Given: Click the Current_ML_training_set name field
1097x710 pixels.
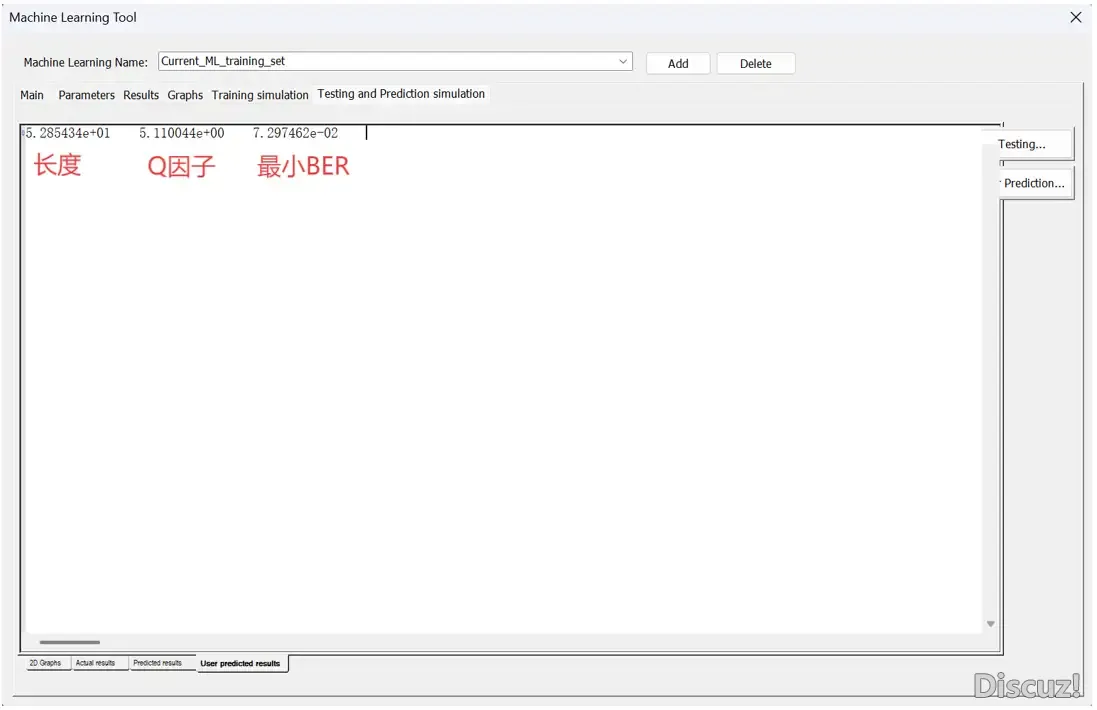Looking at the screenshot, I should [395, 62].
